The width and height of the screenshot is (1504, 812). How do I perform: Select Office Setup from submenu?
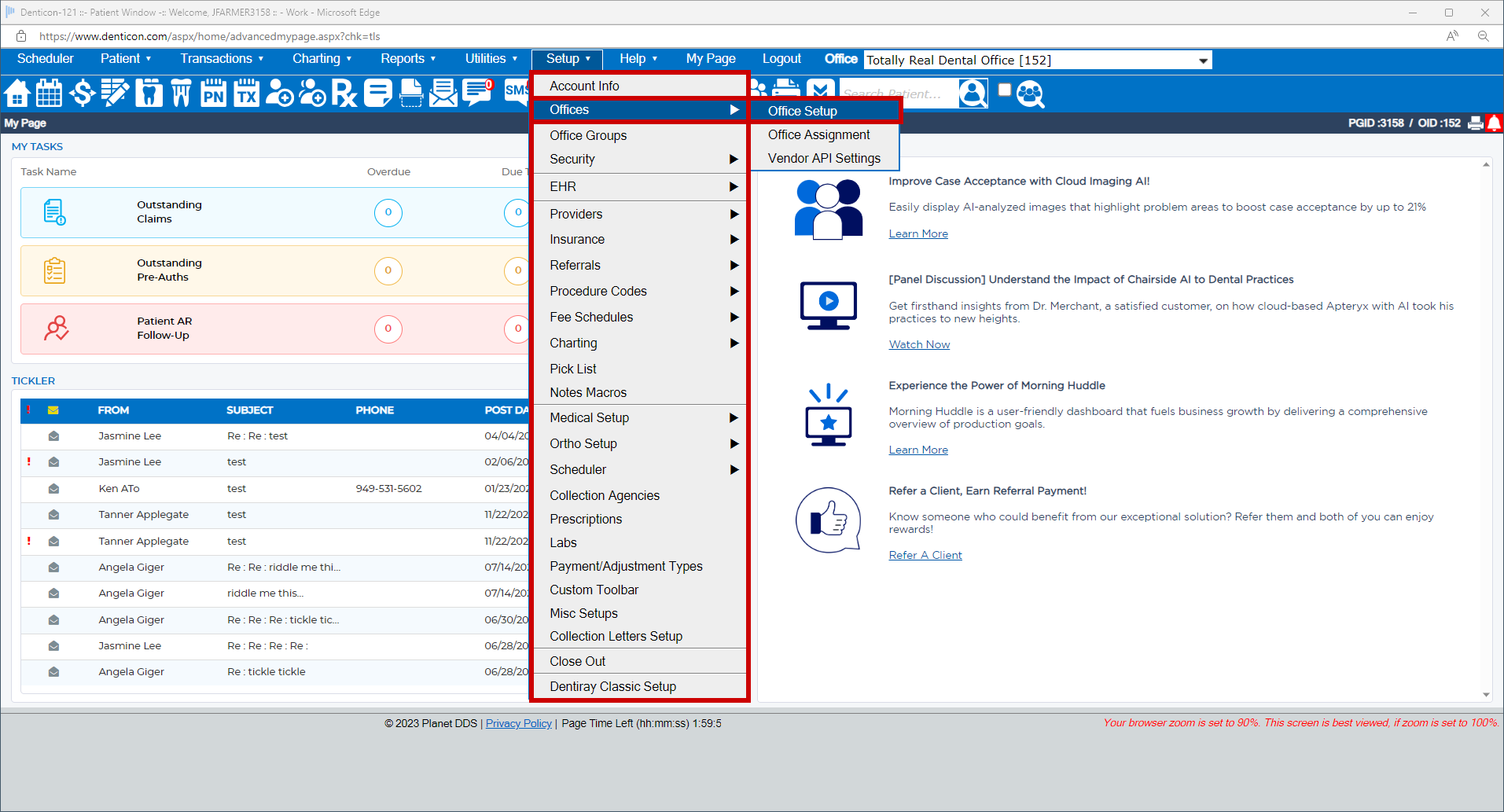tap(802, 112)
